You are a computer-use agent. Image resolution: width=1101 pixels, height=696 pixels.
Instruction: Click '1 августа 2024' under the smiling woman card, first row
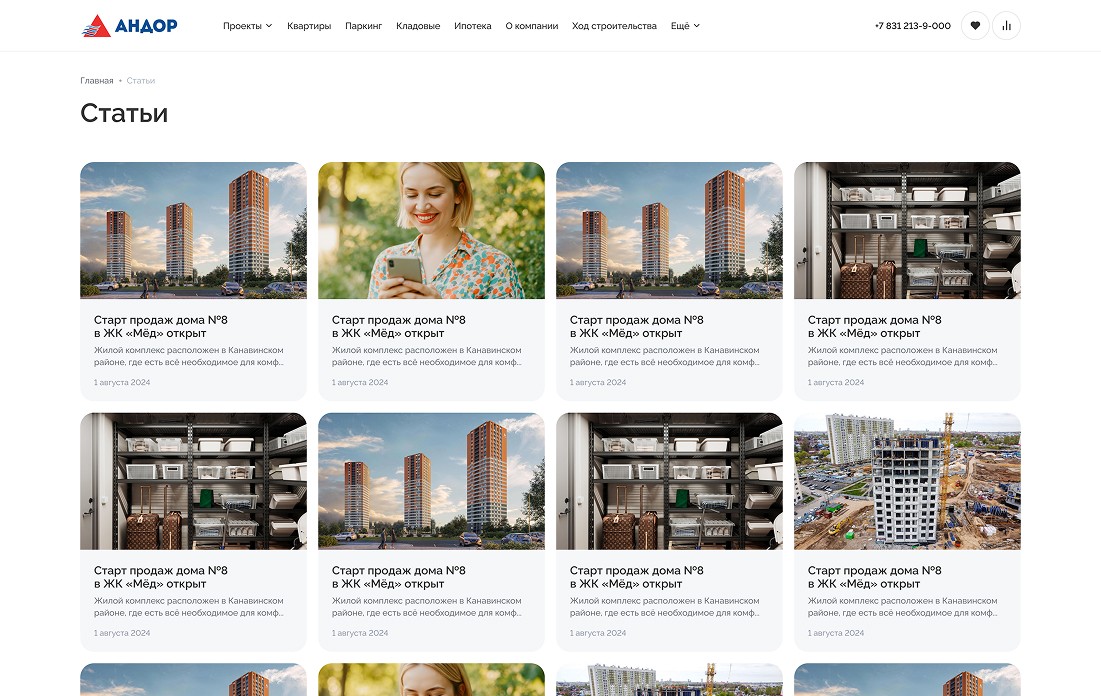click(360, 383)
